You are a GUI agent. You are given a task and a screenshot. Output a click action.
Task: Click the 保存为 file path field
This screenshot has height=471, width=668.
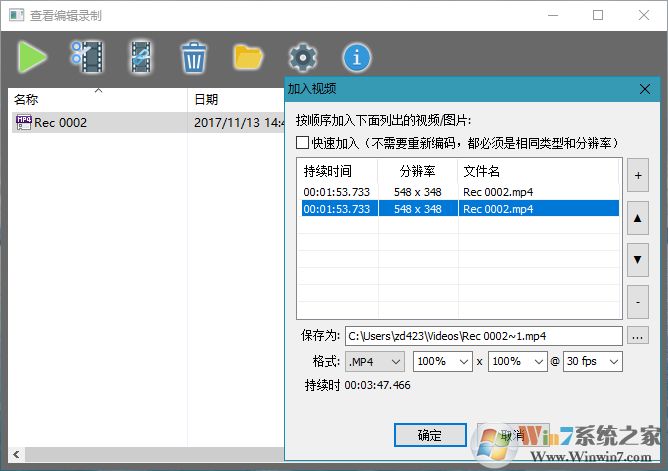(482, 336)
